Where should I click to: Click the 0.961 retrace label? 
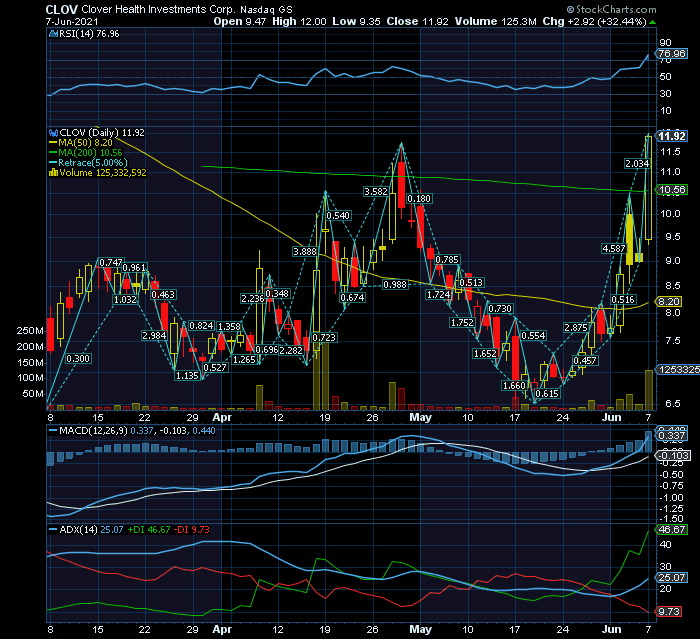(x=134, y=268)
